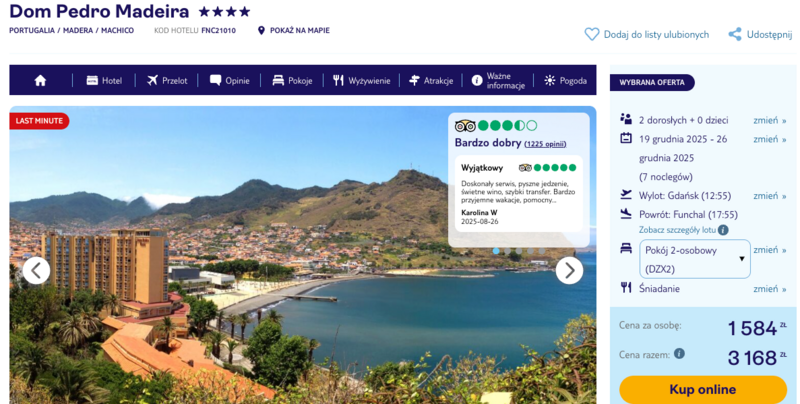The width and height of the screenshot is (800, 404).
Task: Show next photo with right arrow
Action: coord(569,270)
